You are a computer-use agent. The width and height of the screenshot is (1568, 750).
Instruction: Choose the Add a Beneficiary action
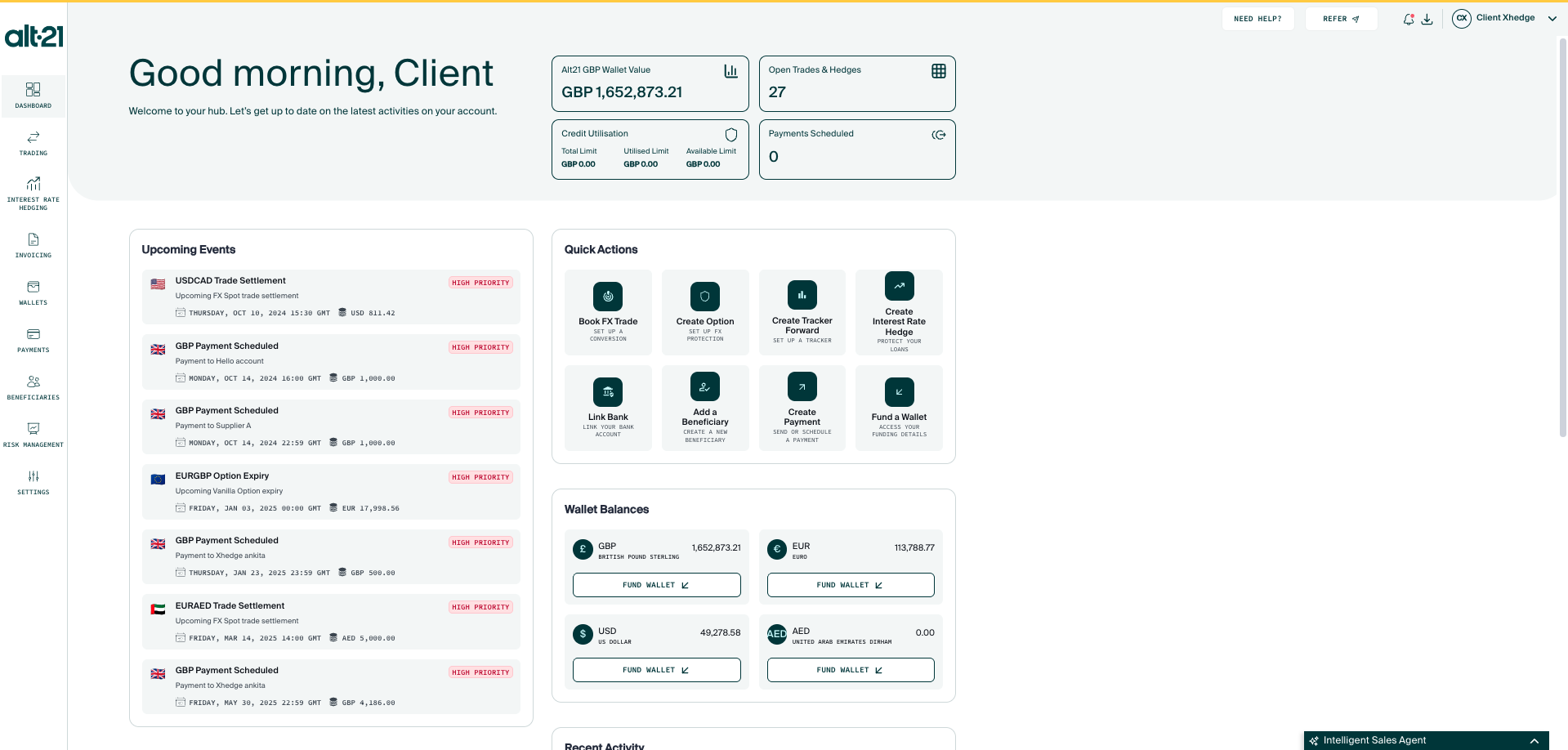click(x=704, y=408)
